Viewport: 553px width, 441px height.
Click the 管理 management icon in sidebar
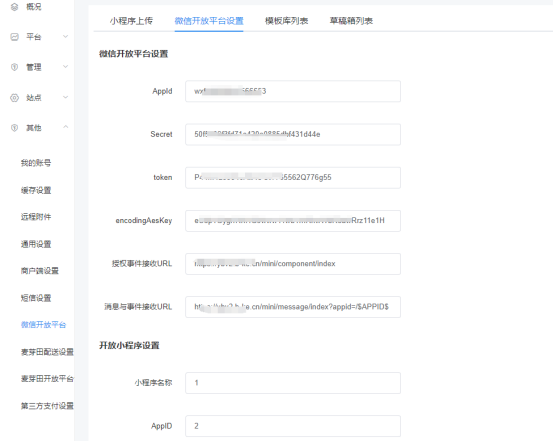pos(14,67)
